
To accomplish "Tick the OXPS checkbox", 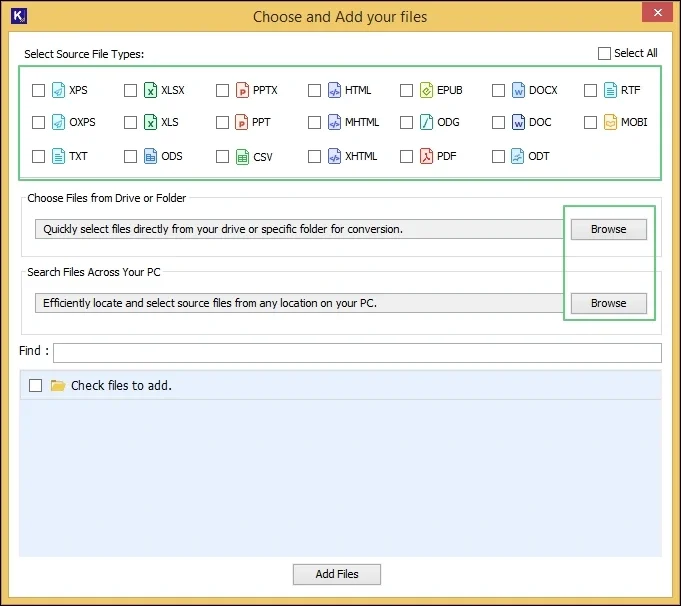I will 38,123.
